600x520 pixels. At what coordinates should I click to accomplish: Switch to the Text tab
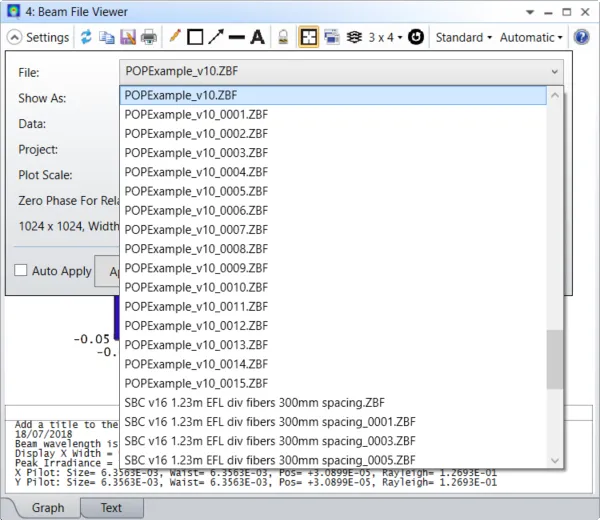[x=111, y=508]
